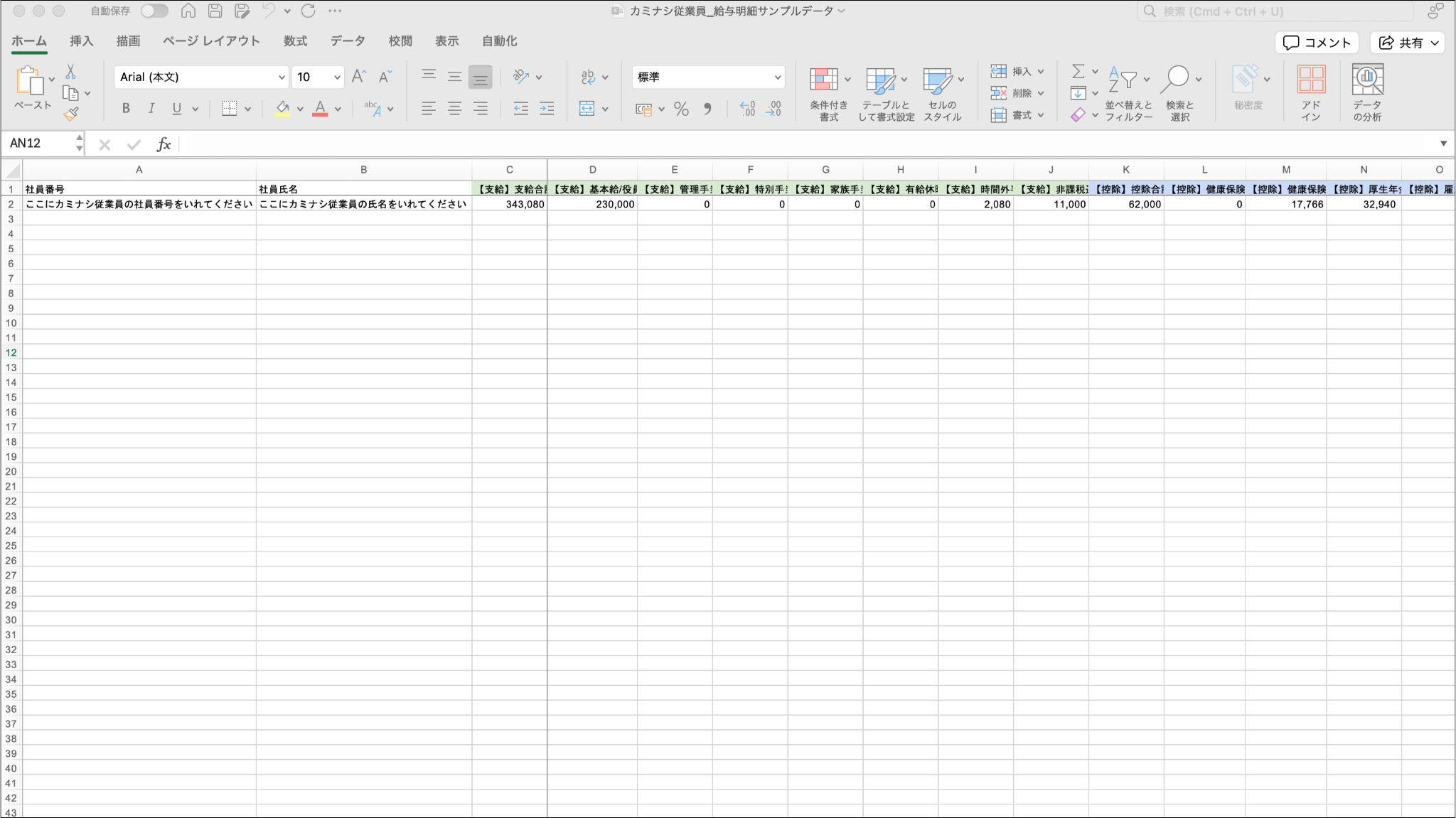Image resolution: width=1456 pixels, height=818 pixels.
Task: Toggle bold formatting
Action: pyautogui.click(x=126, y=109)
